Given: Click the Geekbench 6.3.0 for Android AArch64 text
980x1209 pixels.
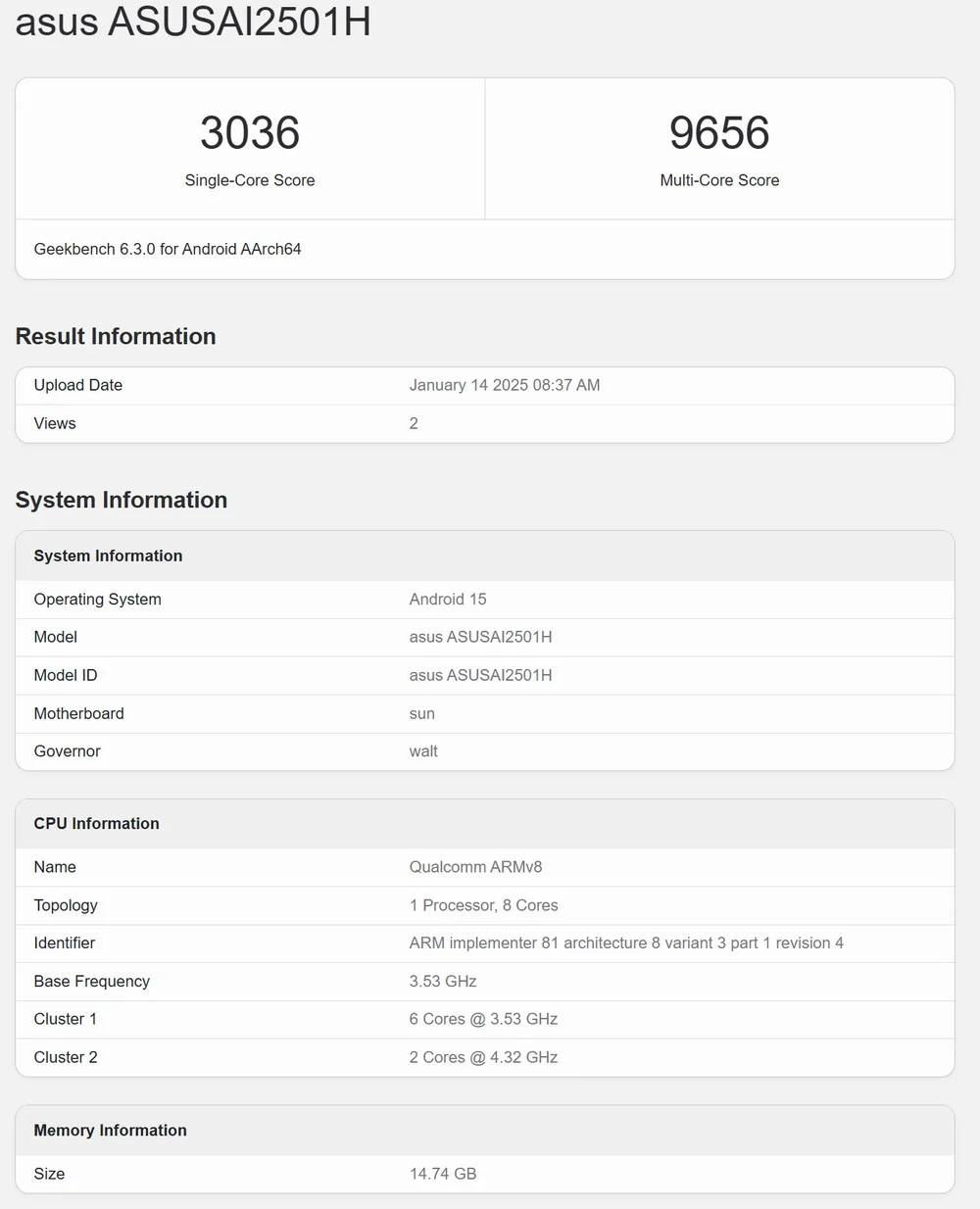Looking at the screenshot, I should (168, 249).
